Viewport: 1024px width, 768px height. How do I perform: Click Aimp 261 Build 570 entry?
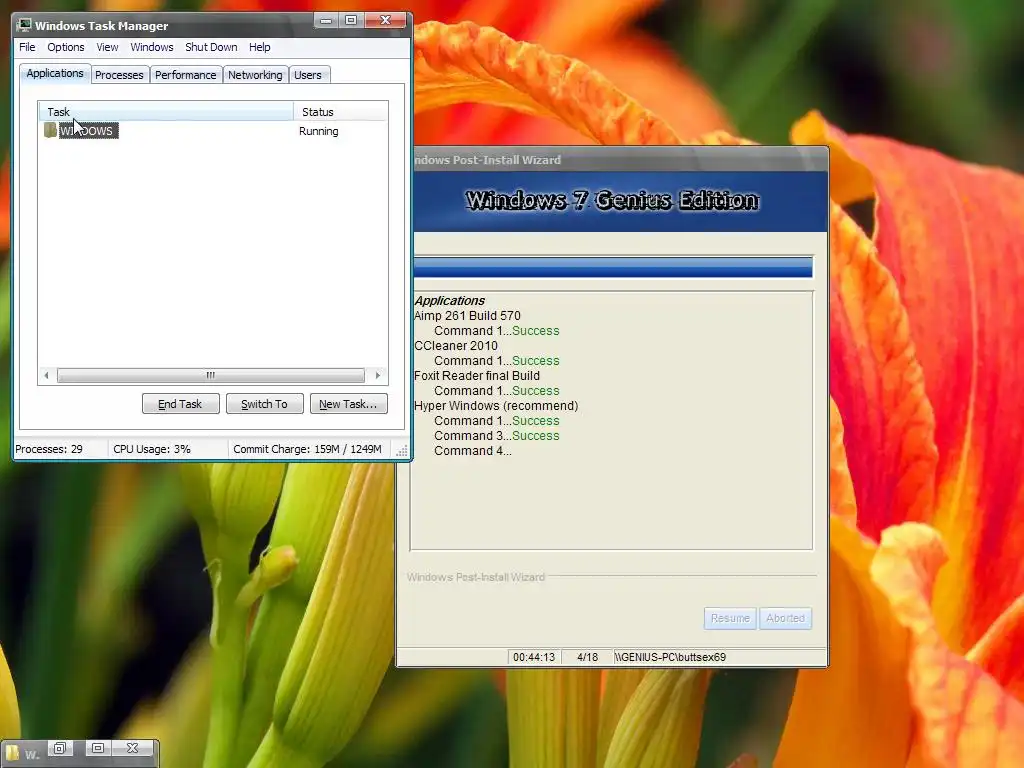tap(468, 315)
